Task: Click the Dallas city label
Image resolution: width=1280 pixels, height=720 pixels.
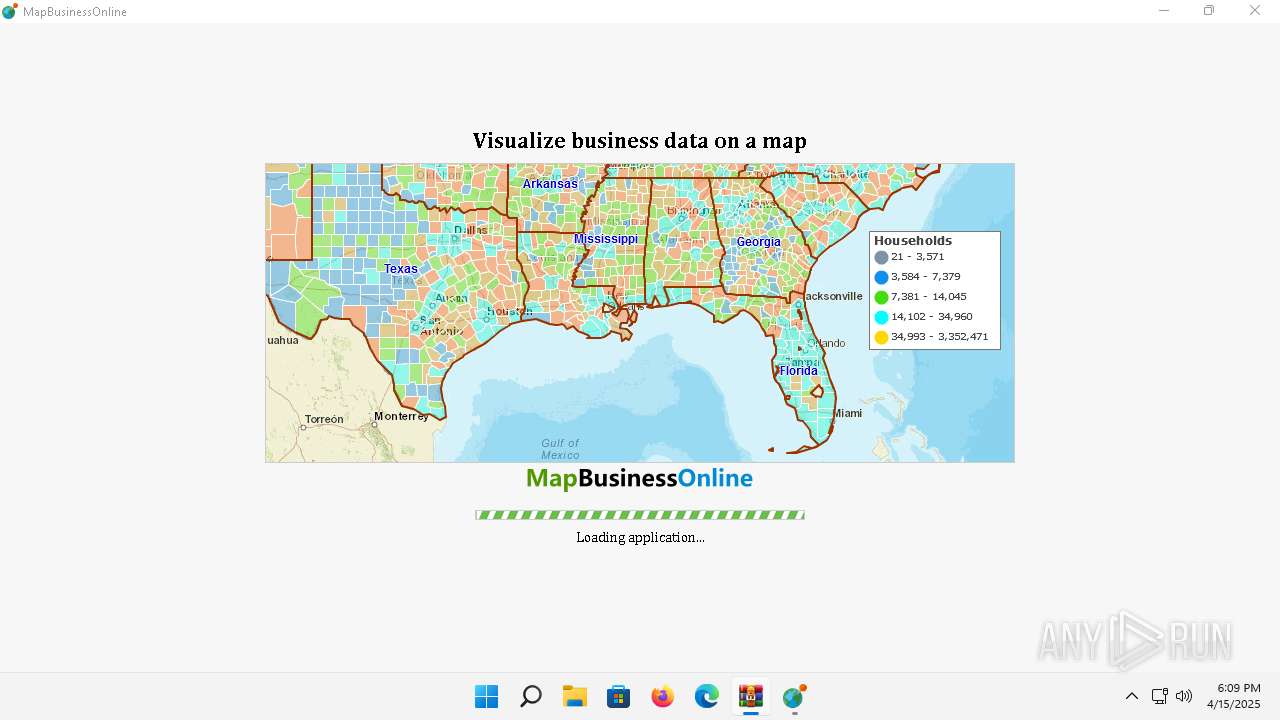Action: tap(470, 229)
